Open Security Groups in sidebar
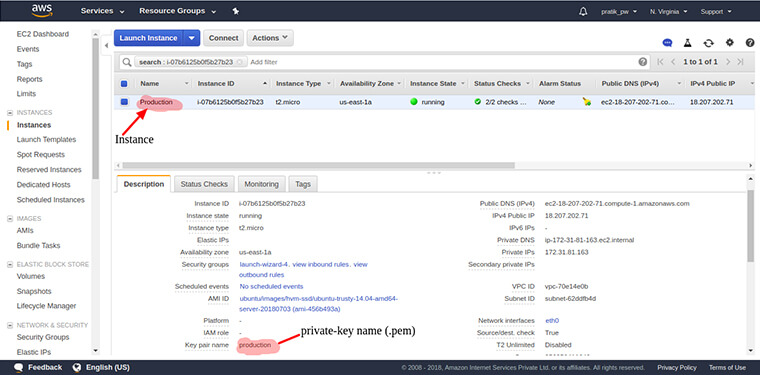This screenshot has width=760, height=375. pos(43,337)
